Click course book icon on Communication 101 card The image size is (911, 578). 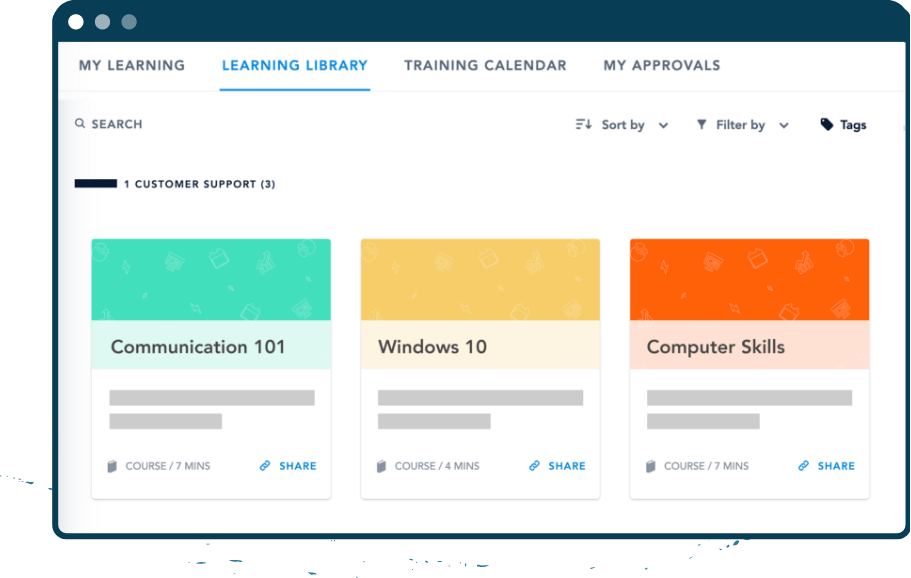(x=112, y=466)
